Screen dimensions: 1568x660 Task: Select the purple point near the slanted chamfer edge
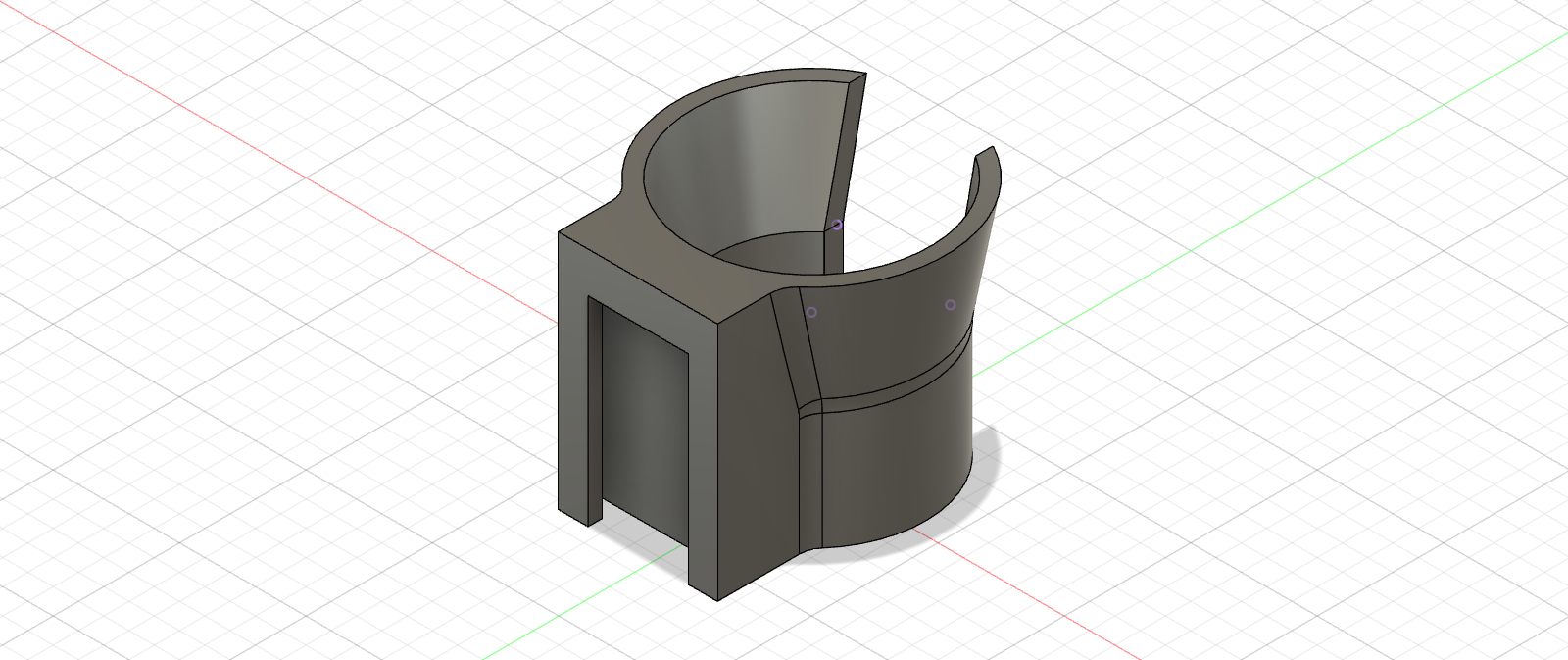(811, 312)
